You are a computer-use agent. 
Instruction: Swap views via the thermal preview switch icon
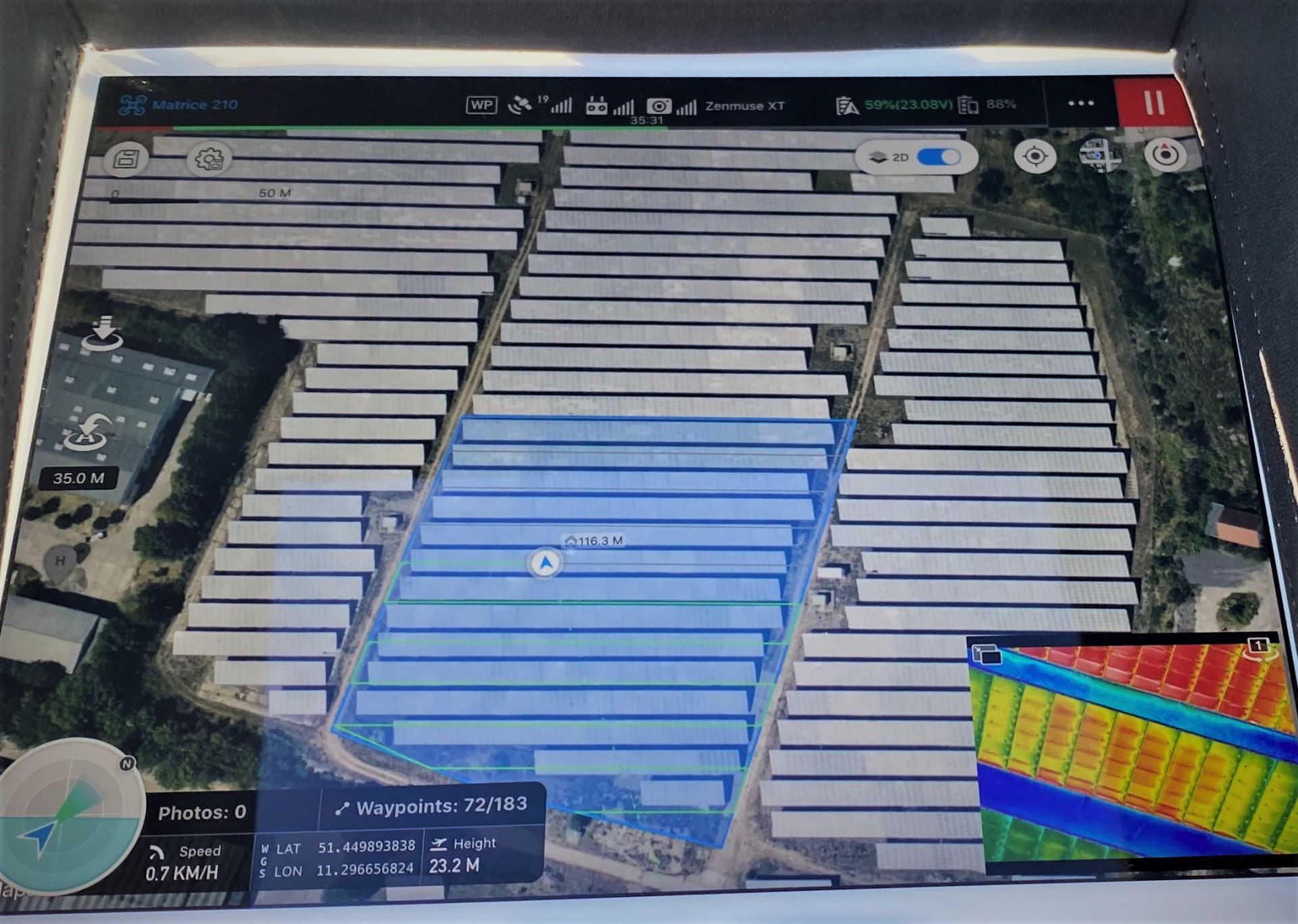click(986, 654)
